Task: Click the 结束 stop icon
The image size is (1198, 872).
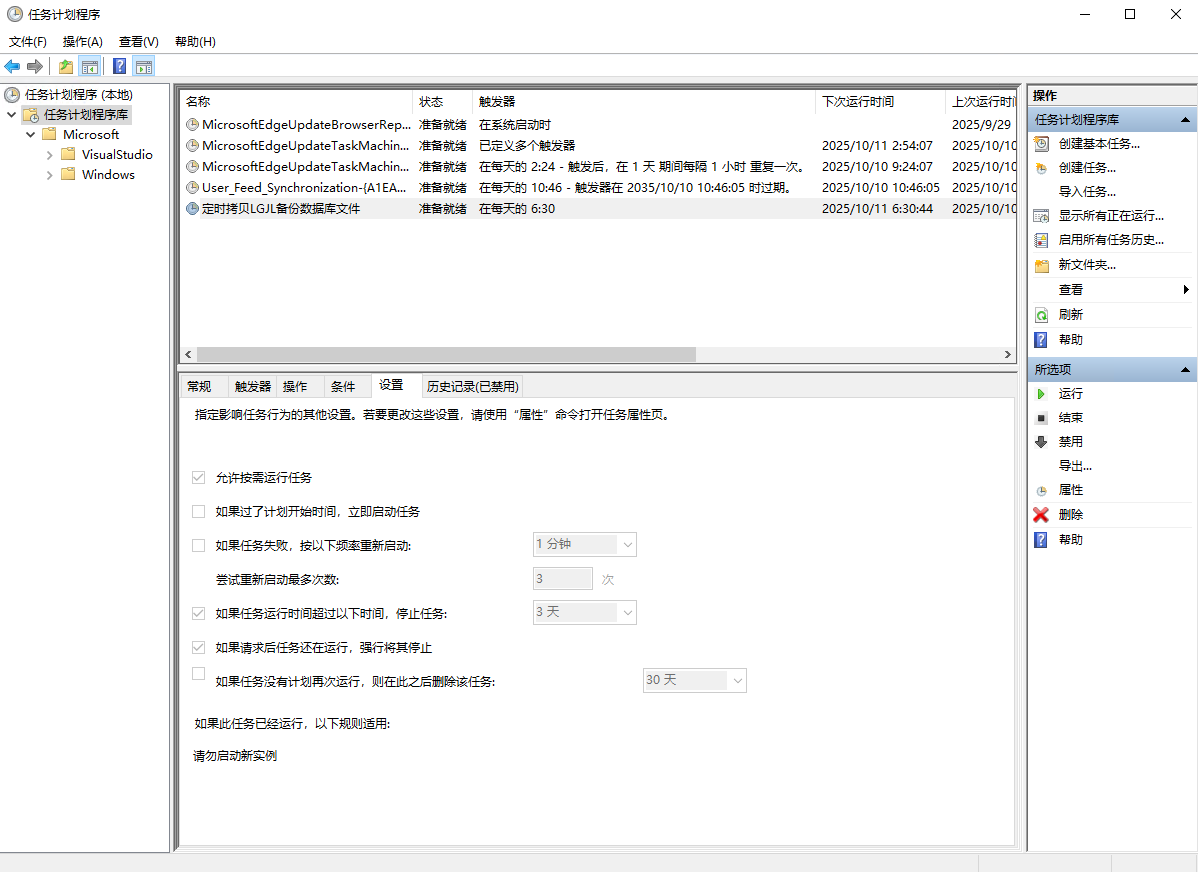Action: pyautogui.click(x=1041, y=418)
